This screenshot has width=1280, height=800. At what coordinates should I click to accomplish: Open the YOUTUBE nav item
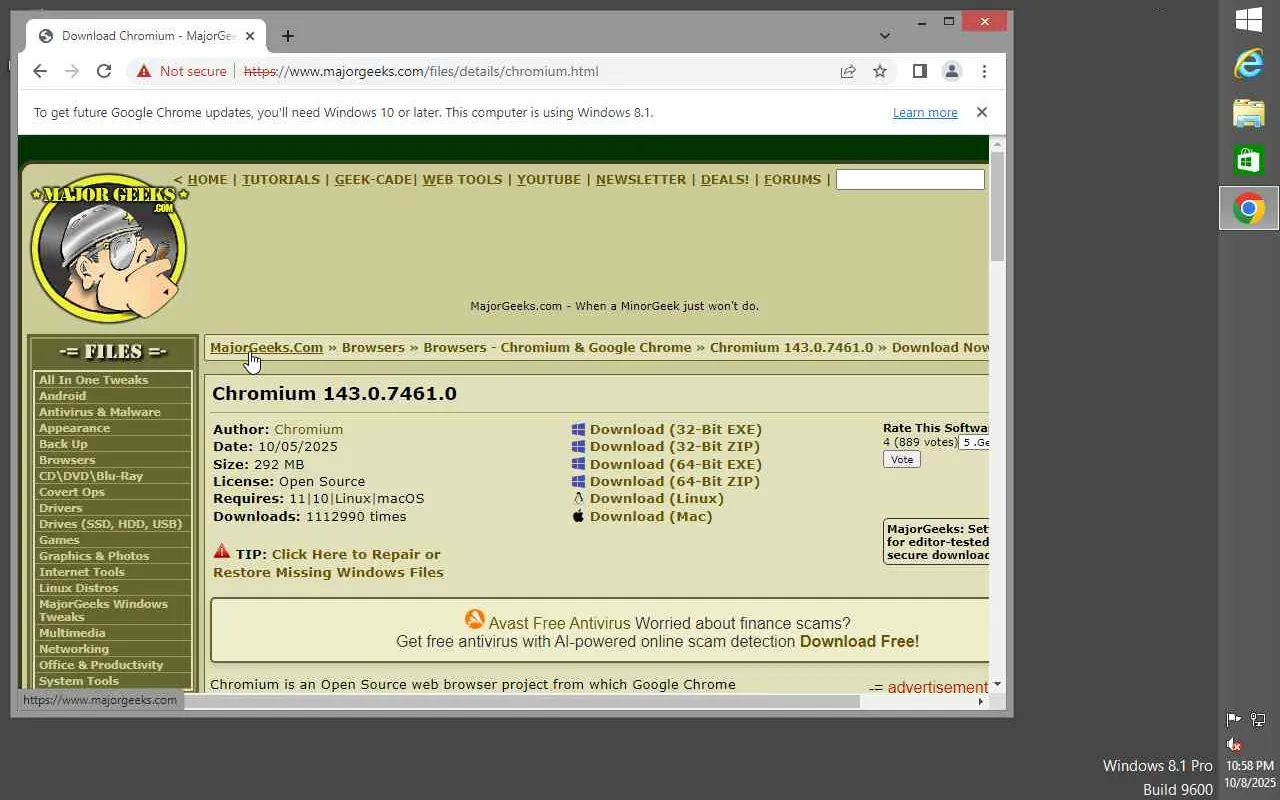click(549, 180)
